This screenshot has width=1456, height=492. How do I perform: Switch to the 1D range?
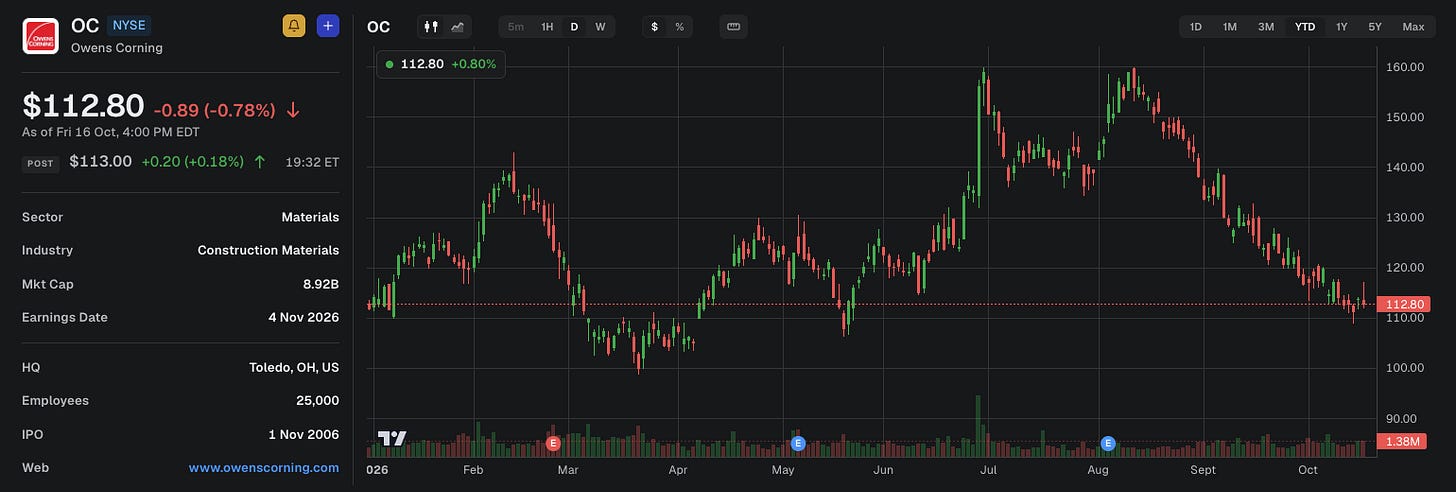click(x=1196, y=27)
